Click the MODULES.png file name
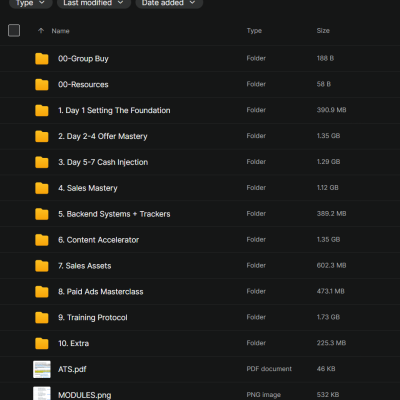Screen dimensions: 400x400 (x=85, y=395)
